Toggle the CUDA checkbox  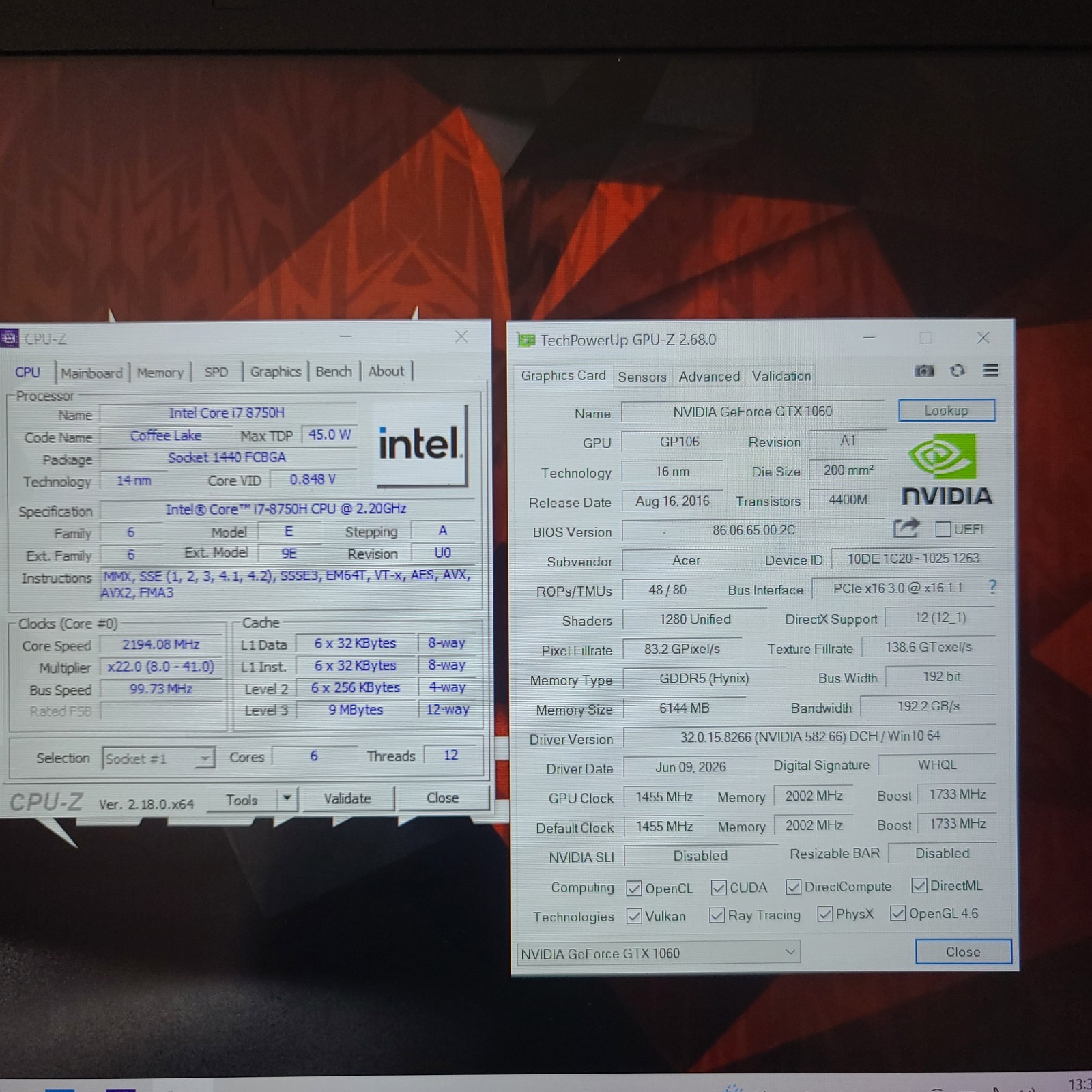[x=718, y=887]
